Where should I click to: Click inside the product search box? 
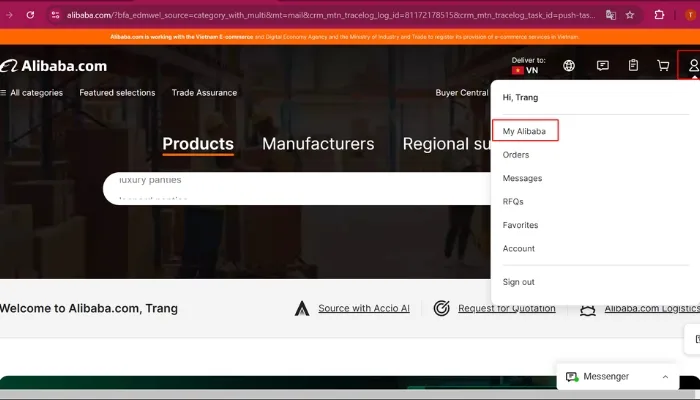click(x=297, y=188)
